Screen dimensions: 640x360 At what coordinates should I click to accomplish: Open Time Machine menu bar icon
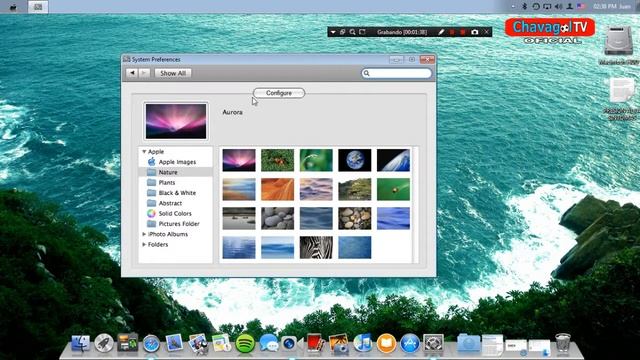pyautogui.click(x=536, y=7)
